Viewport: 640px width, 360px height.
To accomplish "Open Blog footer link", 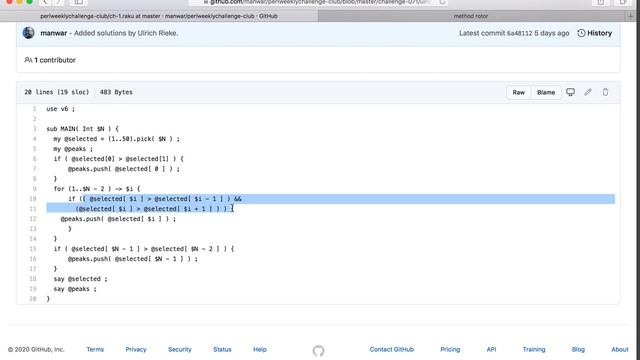I will coord(578,349).
